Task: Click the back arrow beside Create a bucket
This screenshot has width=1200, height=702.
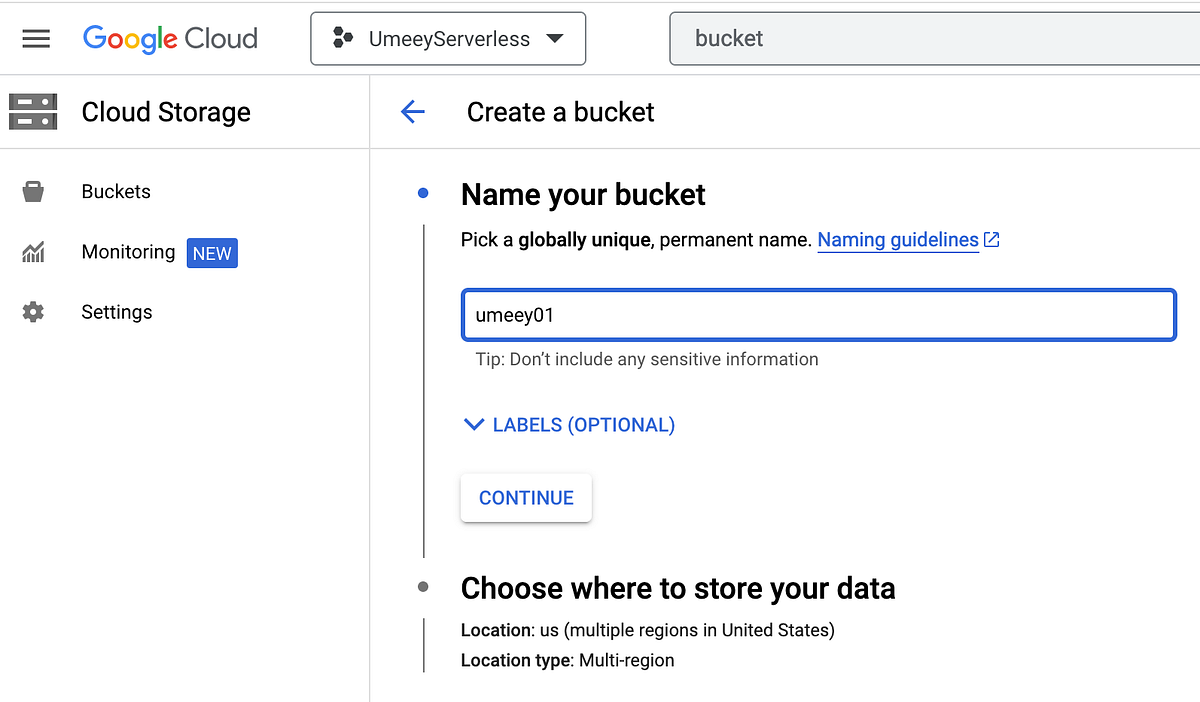Action: pyautogui.click(x=413, y=112)
